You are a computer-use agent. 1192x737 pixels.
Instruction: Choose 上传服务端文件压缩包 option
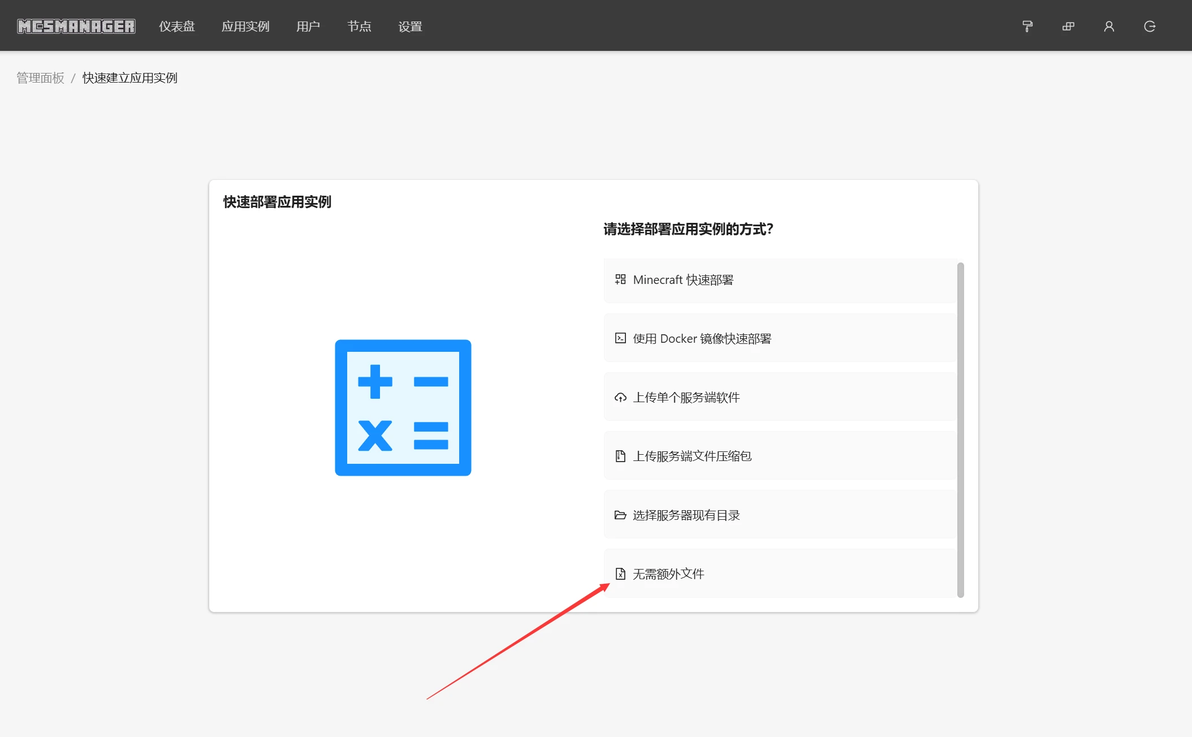click(780, 456)
